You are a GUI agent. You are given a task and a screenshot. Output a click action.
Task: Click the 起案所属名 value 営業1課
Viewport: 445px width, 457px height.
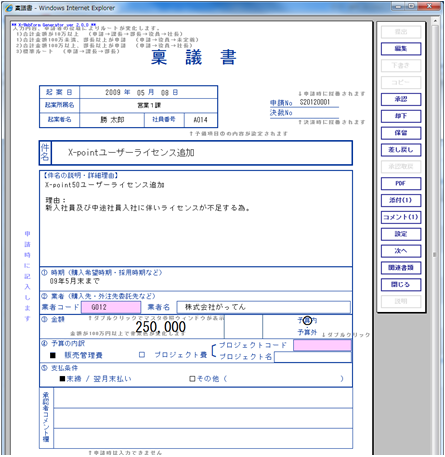click(x=149, y=105)
